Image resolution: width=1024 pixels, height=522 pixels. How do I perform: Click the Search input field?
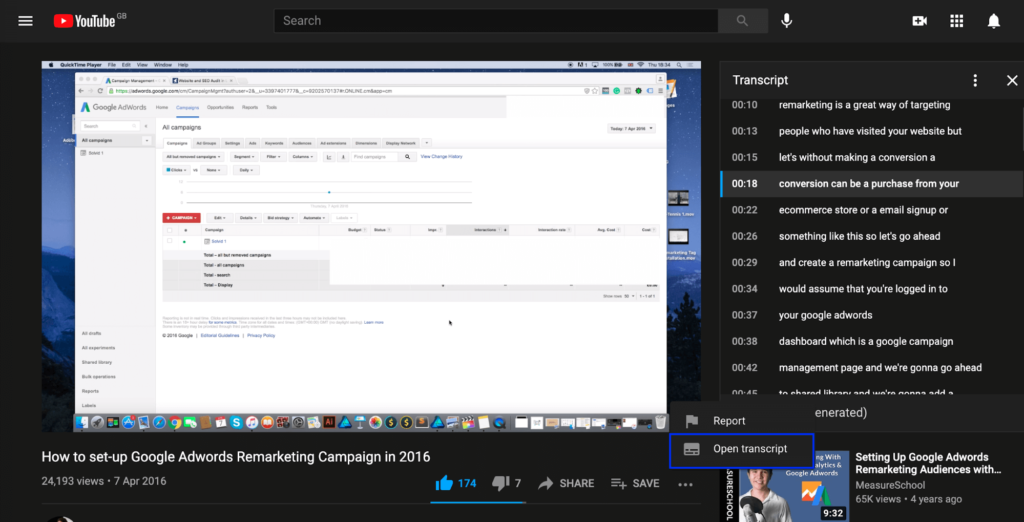(496, 21)
